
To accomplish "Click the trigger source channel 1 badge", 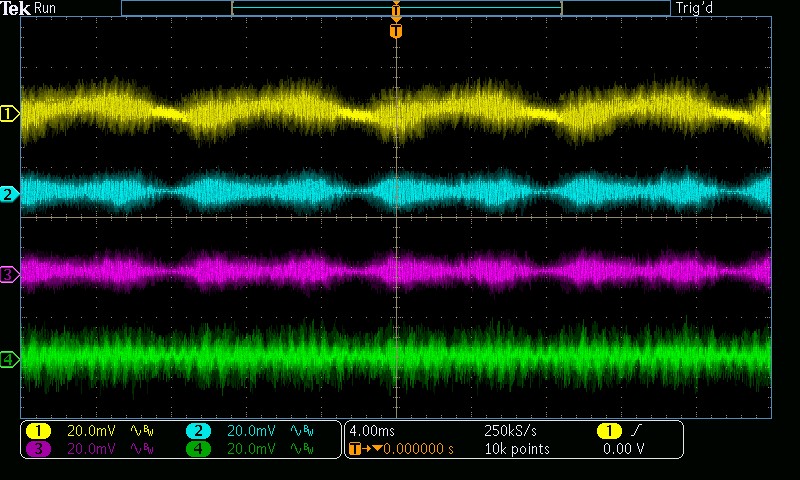I will coord(609,431).
